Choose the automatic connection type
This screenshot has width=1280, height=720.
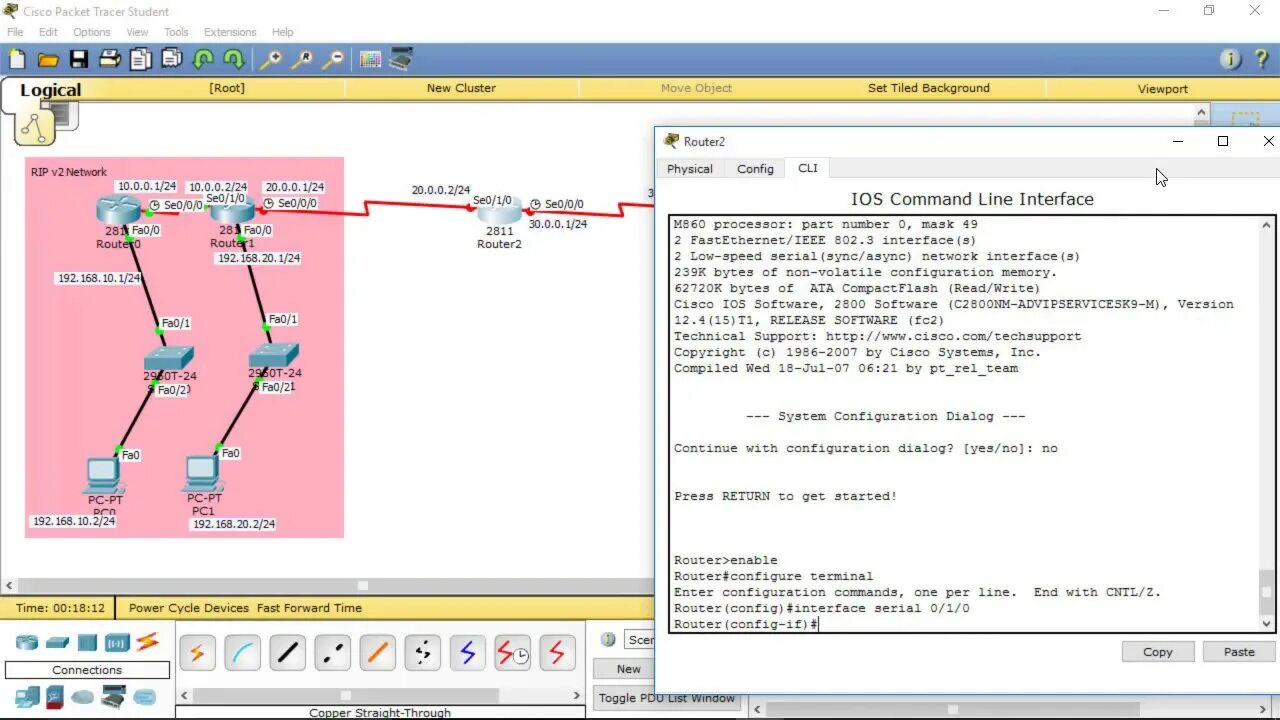pos(197,654)
